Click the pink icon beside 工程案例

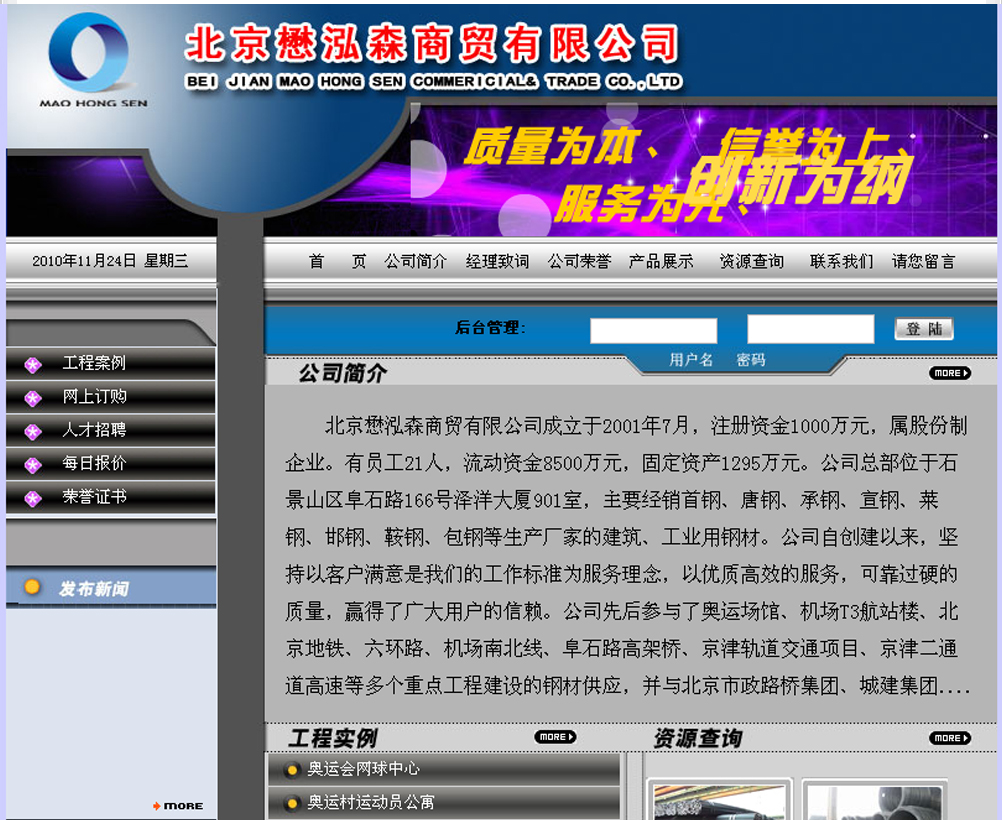pyautogui.click(x=33, y=365)
